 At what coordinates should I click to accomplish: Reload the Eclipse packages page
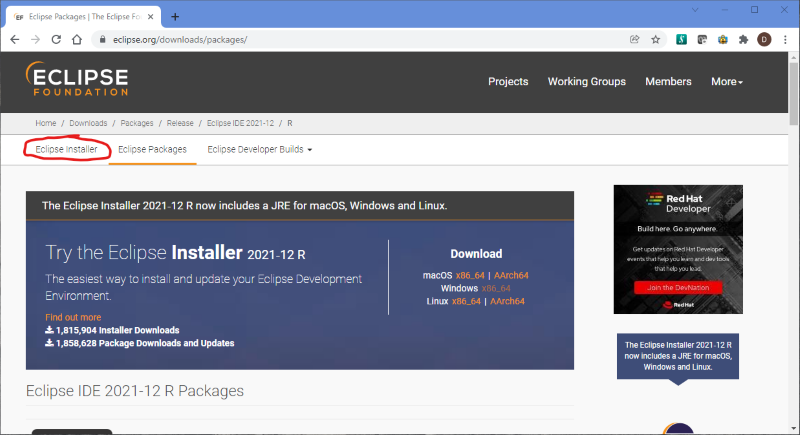[x=56, y=39]
